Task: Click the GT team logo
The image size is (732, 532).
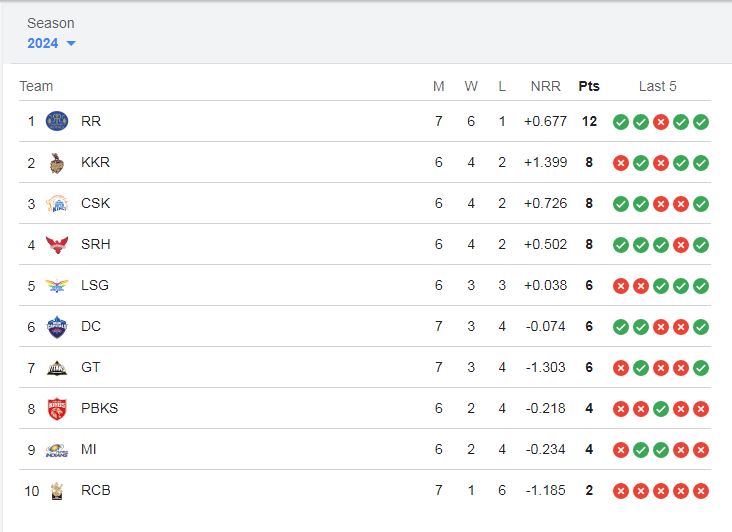Action: tap(57, 368)
